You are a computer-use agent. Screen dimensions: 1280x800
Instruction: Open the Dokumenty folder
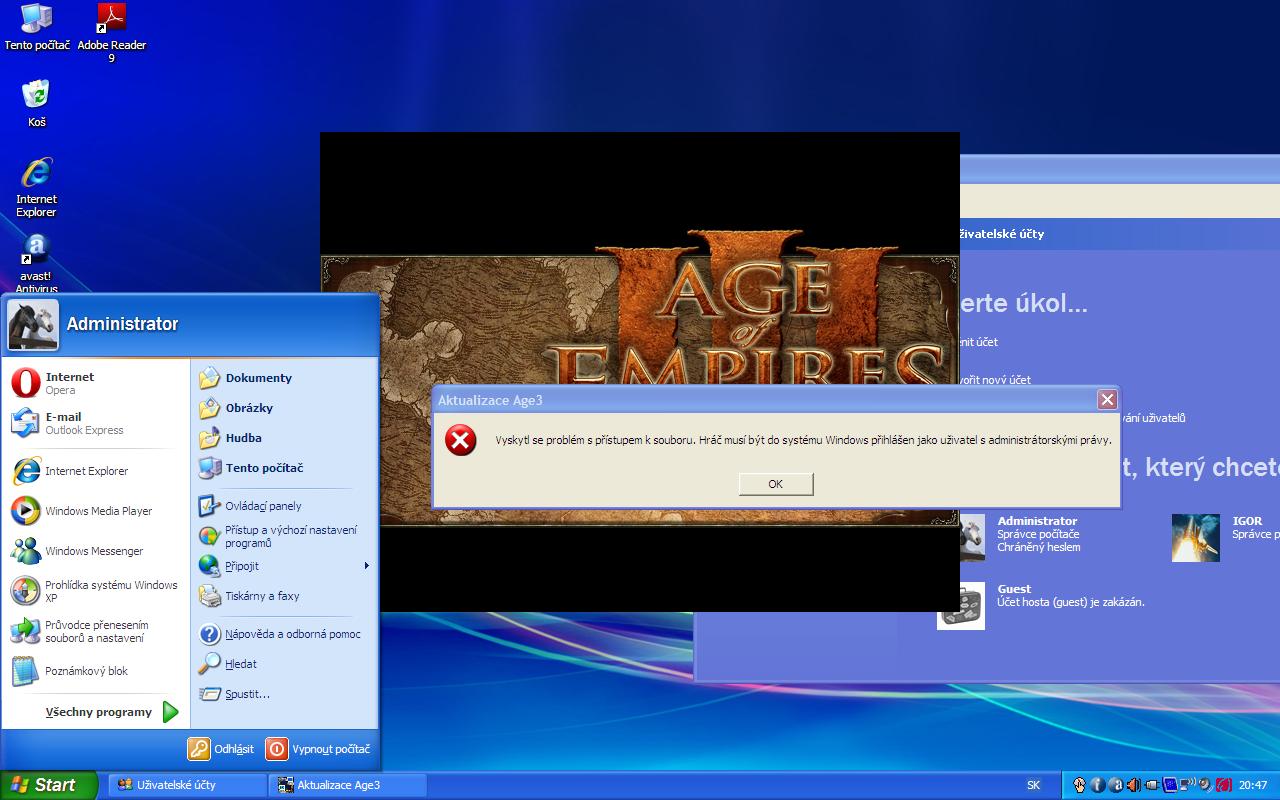coord(258,378)
